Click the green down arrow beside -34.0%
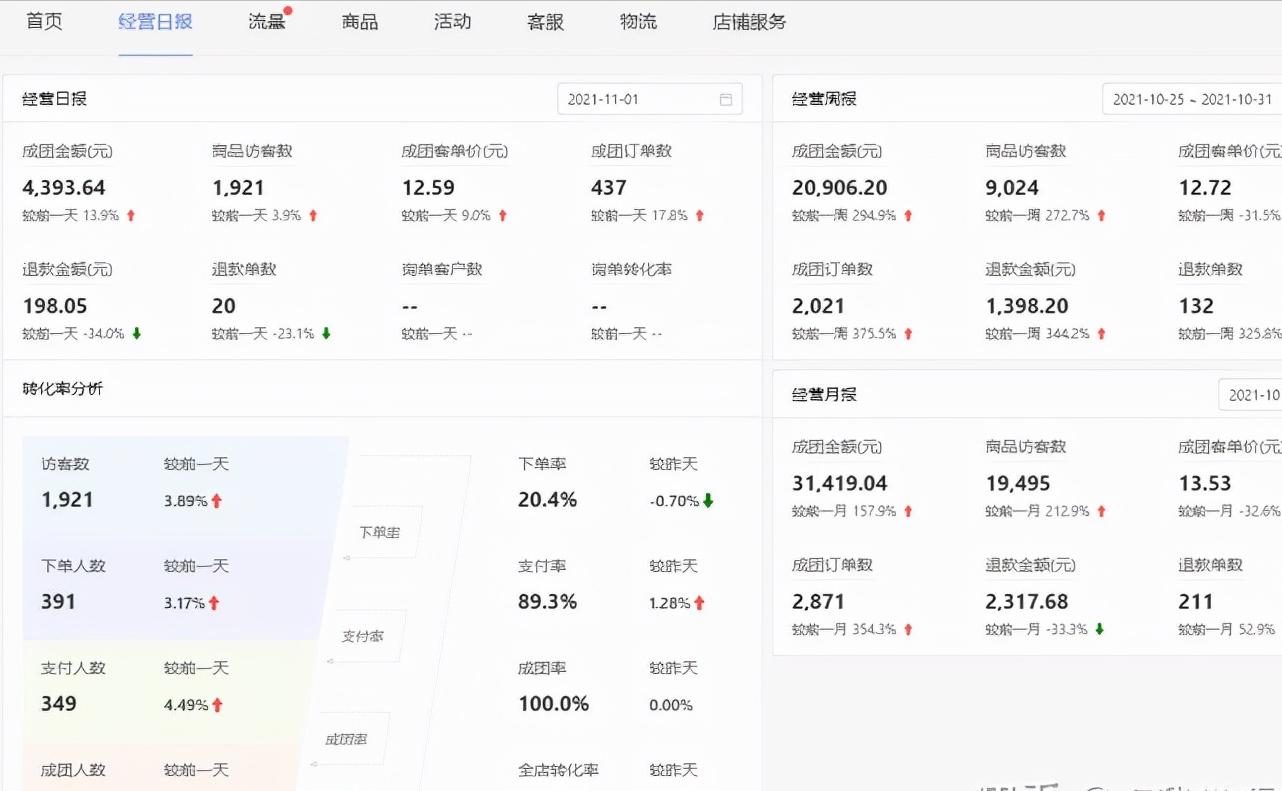 137,333
